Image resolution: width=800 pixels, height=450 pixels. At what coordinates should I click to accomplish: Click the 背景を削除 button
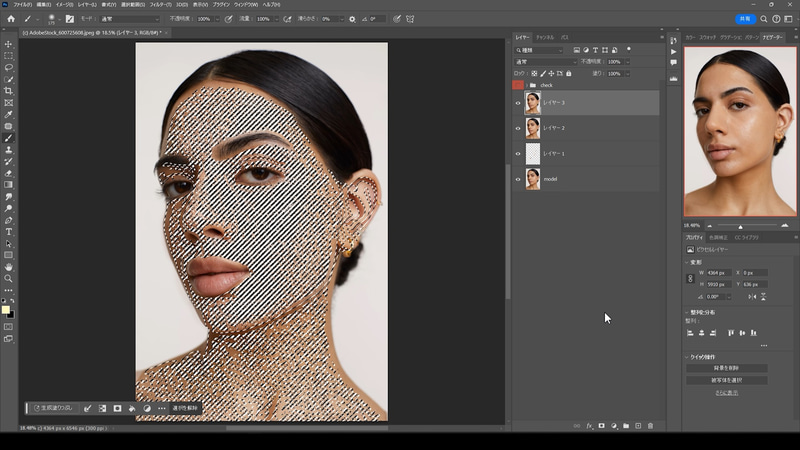tap(727, 367)
